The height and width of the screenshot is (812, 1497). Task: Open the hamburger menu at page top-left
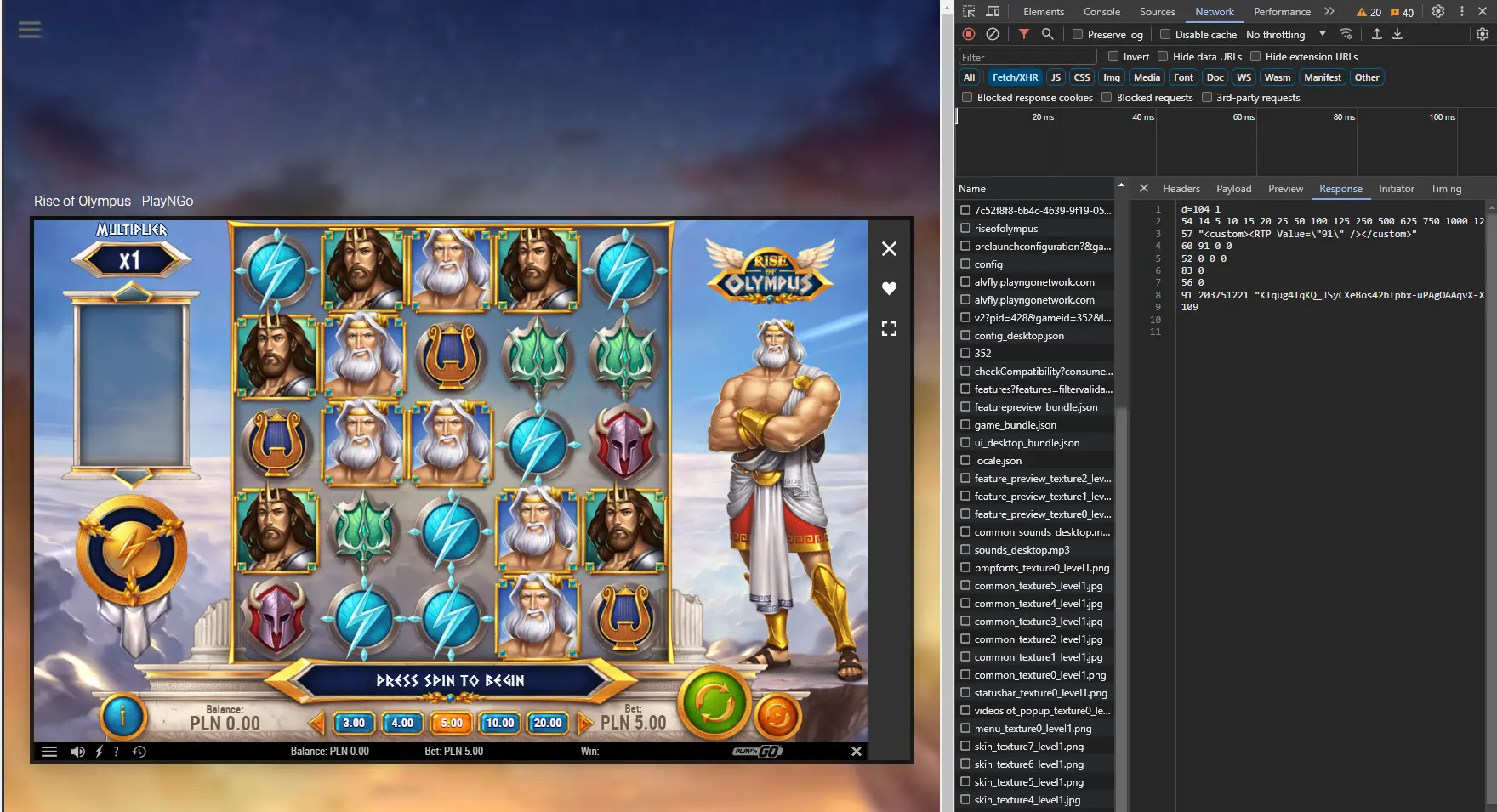click(31, 30)
